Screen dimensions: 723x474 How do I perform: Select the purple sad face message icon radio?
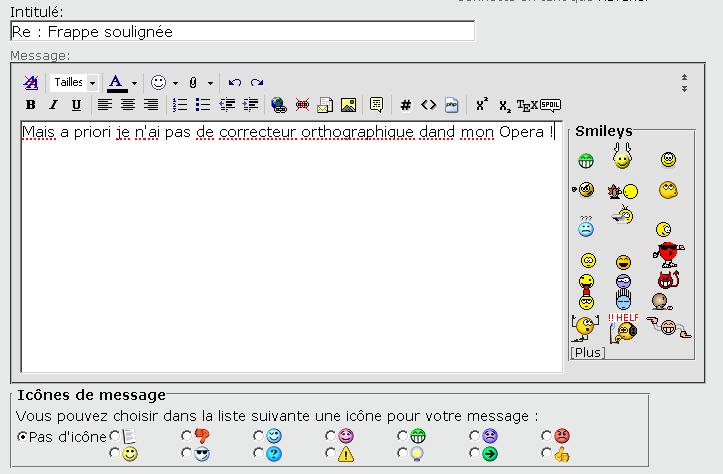tap(474, 435)
